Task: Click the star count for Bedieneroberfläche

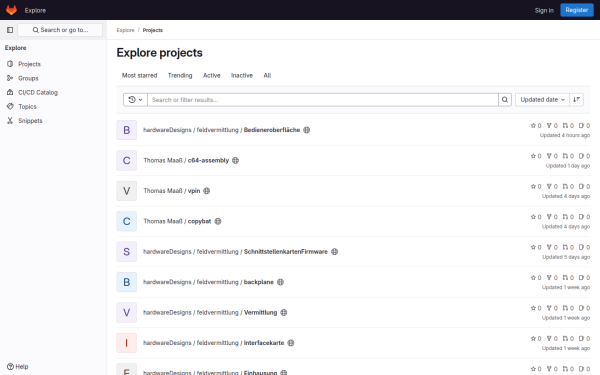Action: pos(536,126)
